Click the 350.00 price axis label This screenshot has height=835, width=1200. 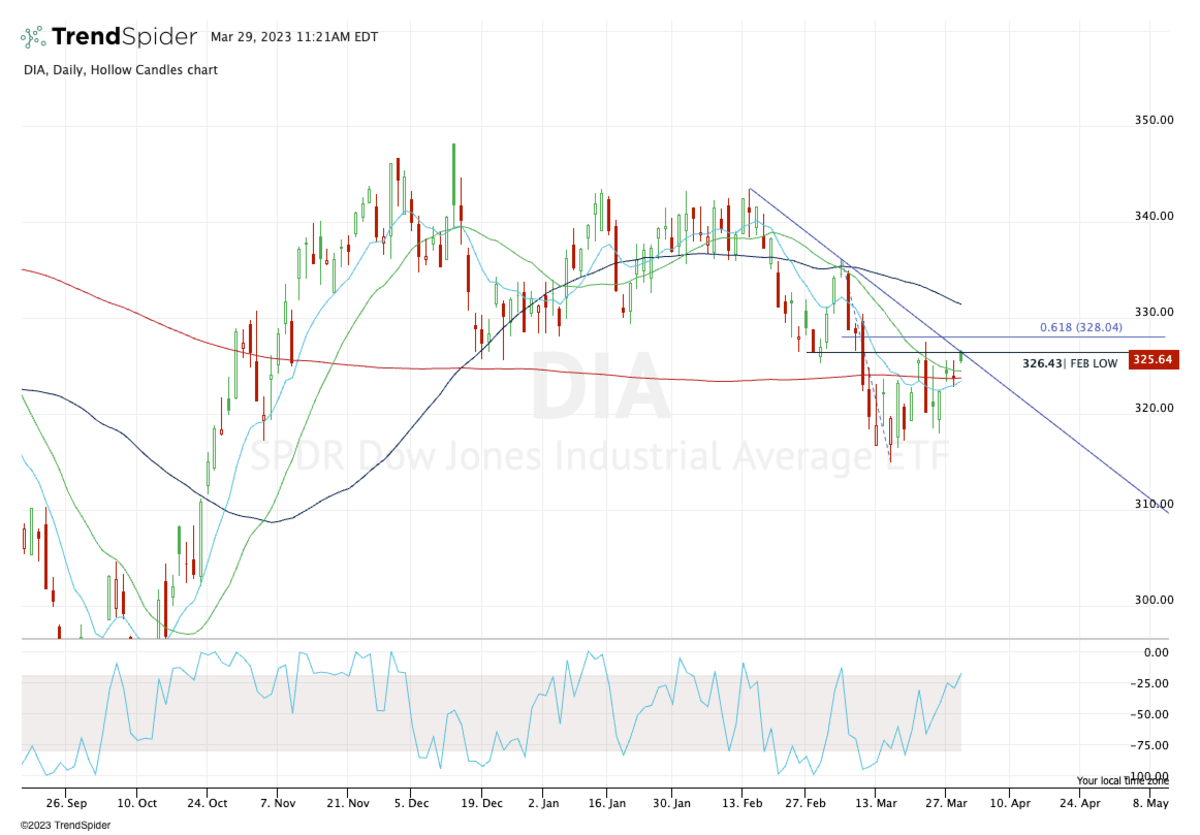(1154, 120)
